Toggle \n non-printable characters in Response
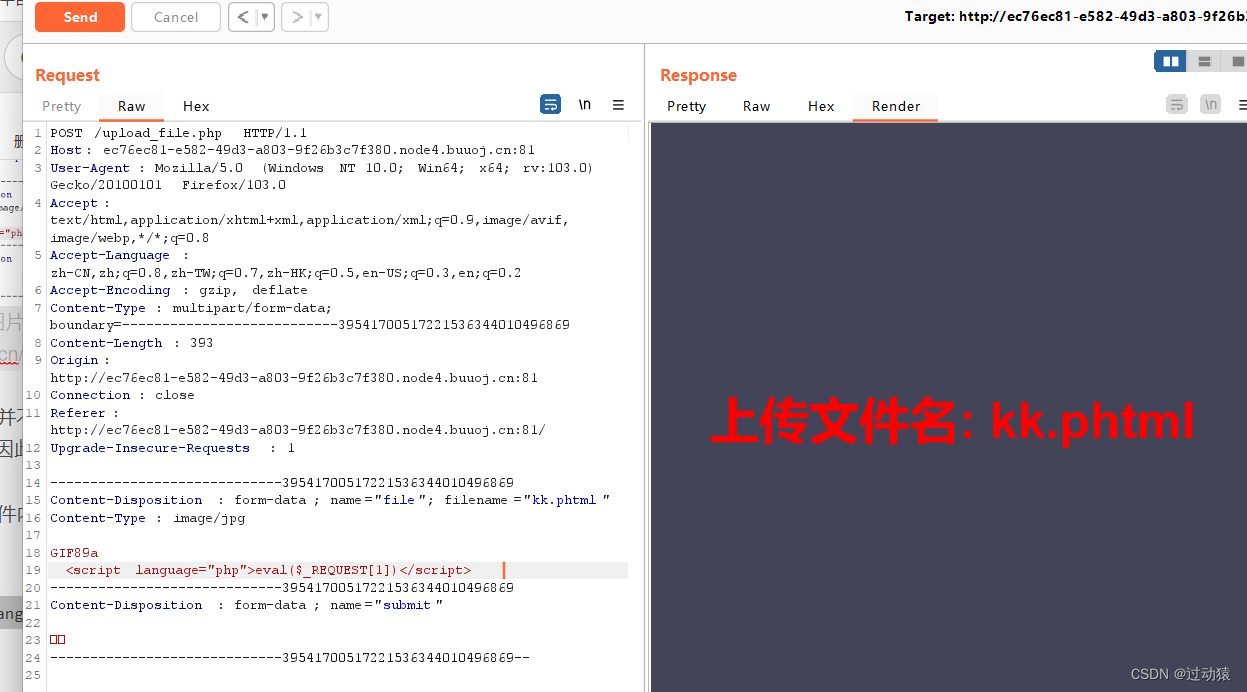1247x692 pixels. pos(1211,104)
